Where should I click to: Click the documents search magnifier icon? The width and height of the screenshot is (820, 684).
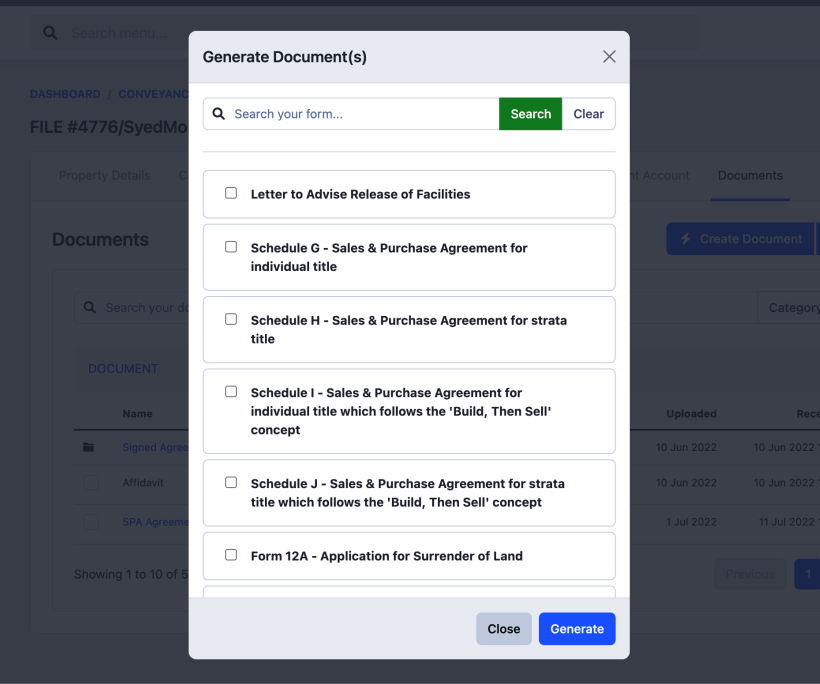coord(90,308)
